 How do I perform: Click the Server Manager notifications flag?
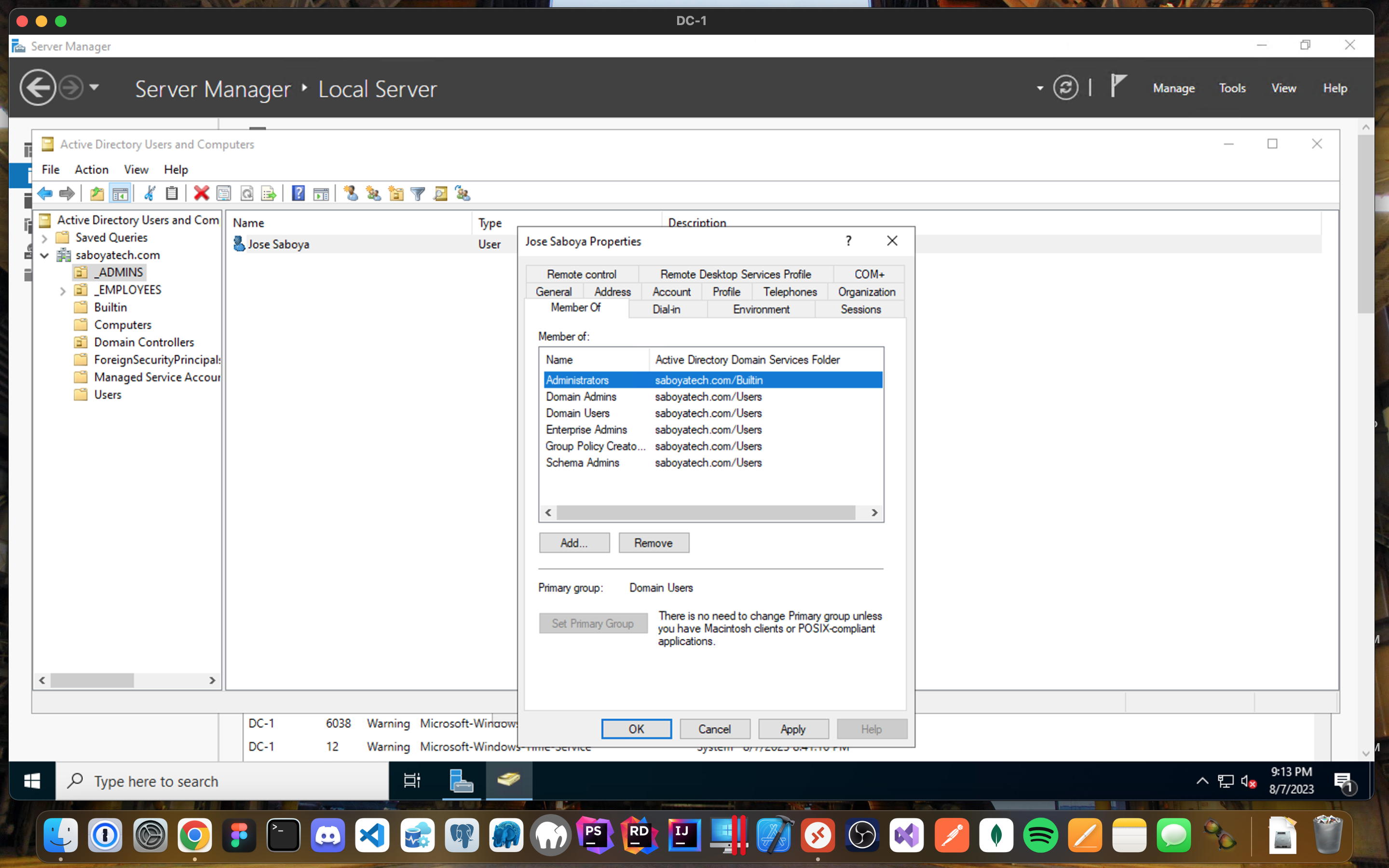click(1117, 86)
